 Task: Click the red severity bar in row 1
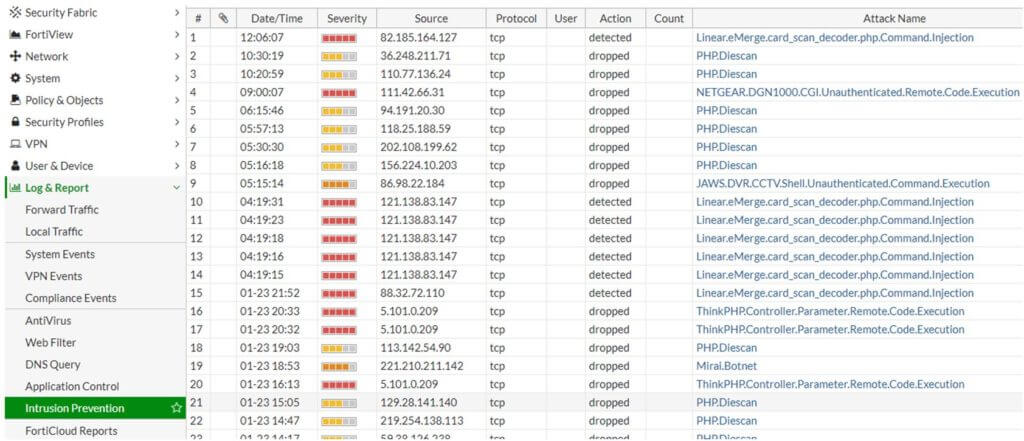pos(339,38)
